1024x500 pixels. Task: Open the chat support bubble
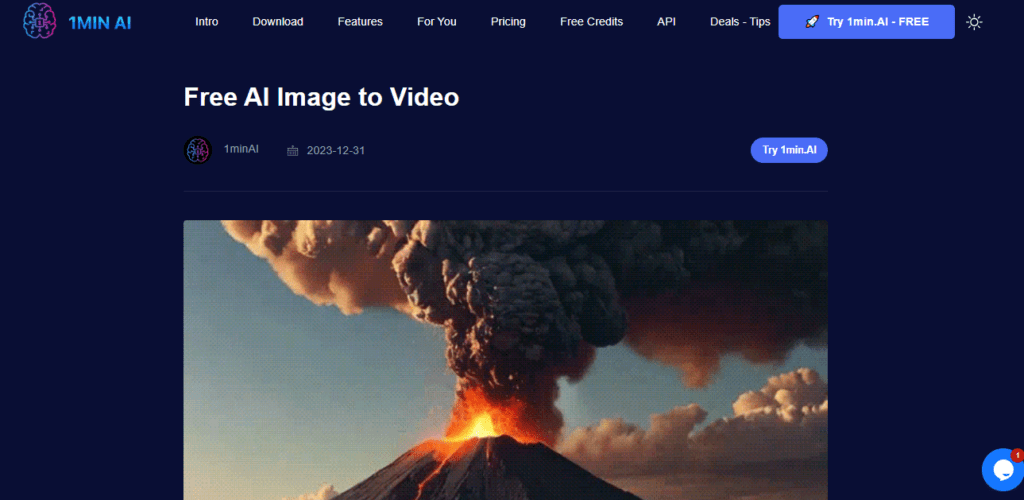pos(1001,468)
